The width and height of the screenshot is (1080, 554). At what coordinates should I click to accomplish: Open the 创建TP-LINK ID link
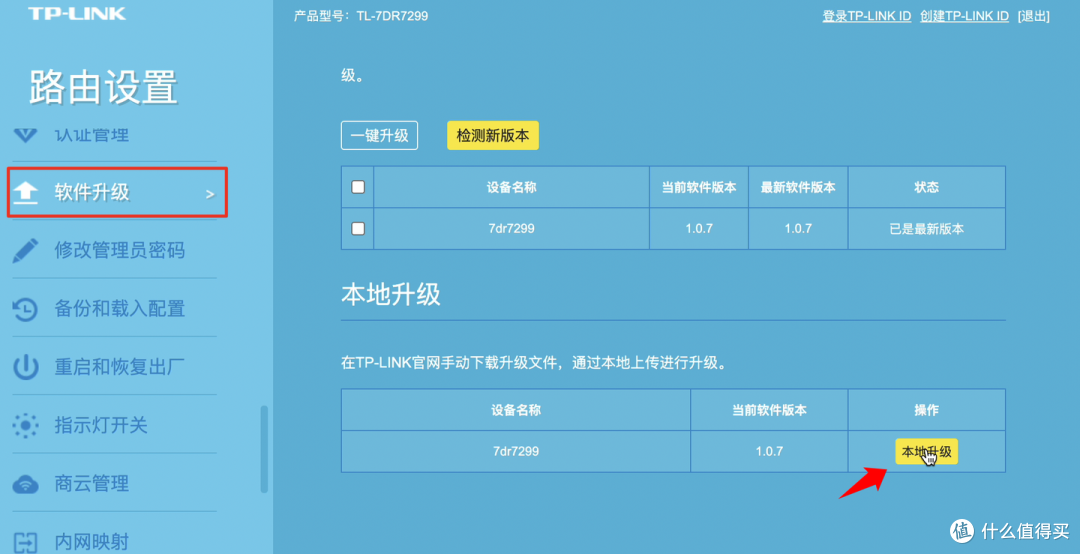tap(964, 16)
